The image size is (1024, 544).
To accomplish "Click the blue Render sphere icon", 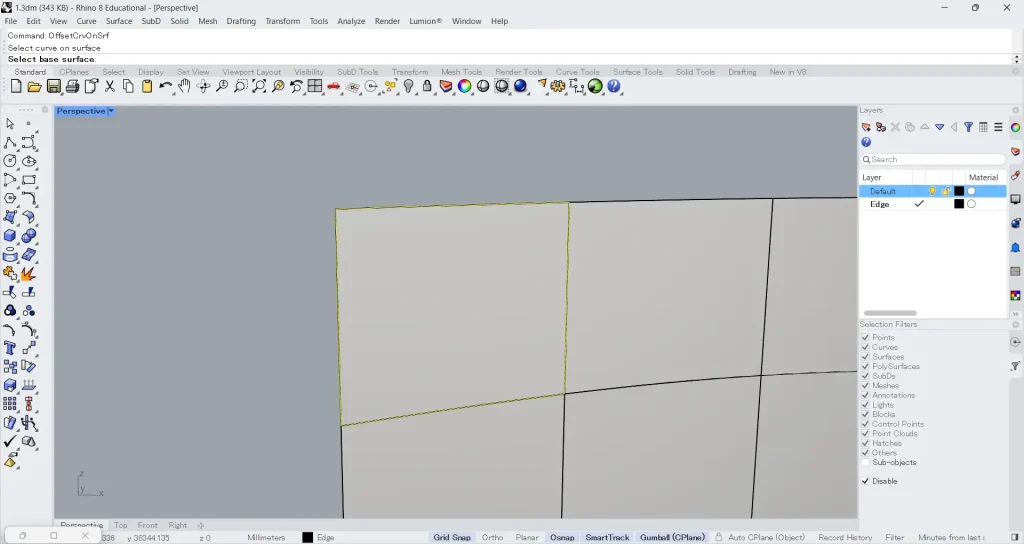I will (520, 86).
